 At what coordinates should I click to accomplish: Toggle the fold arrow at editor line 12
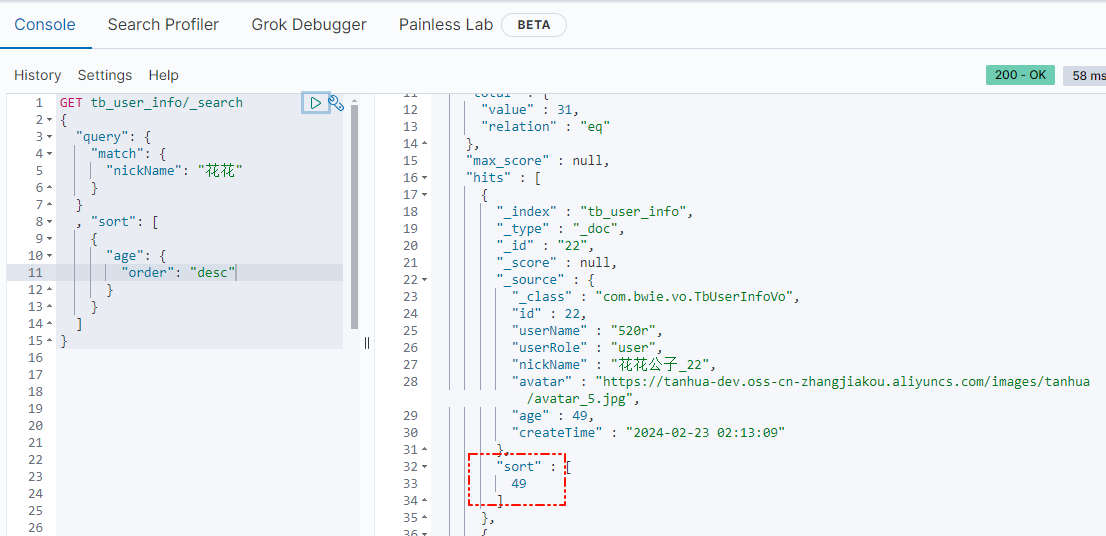point(49,289)
